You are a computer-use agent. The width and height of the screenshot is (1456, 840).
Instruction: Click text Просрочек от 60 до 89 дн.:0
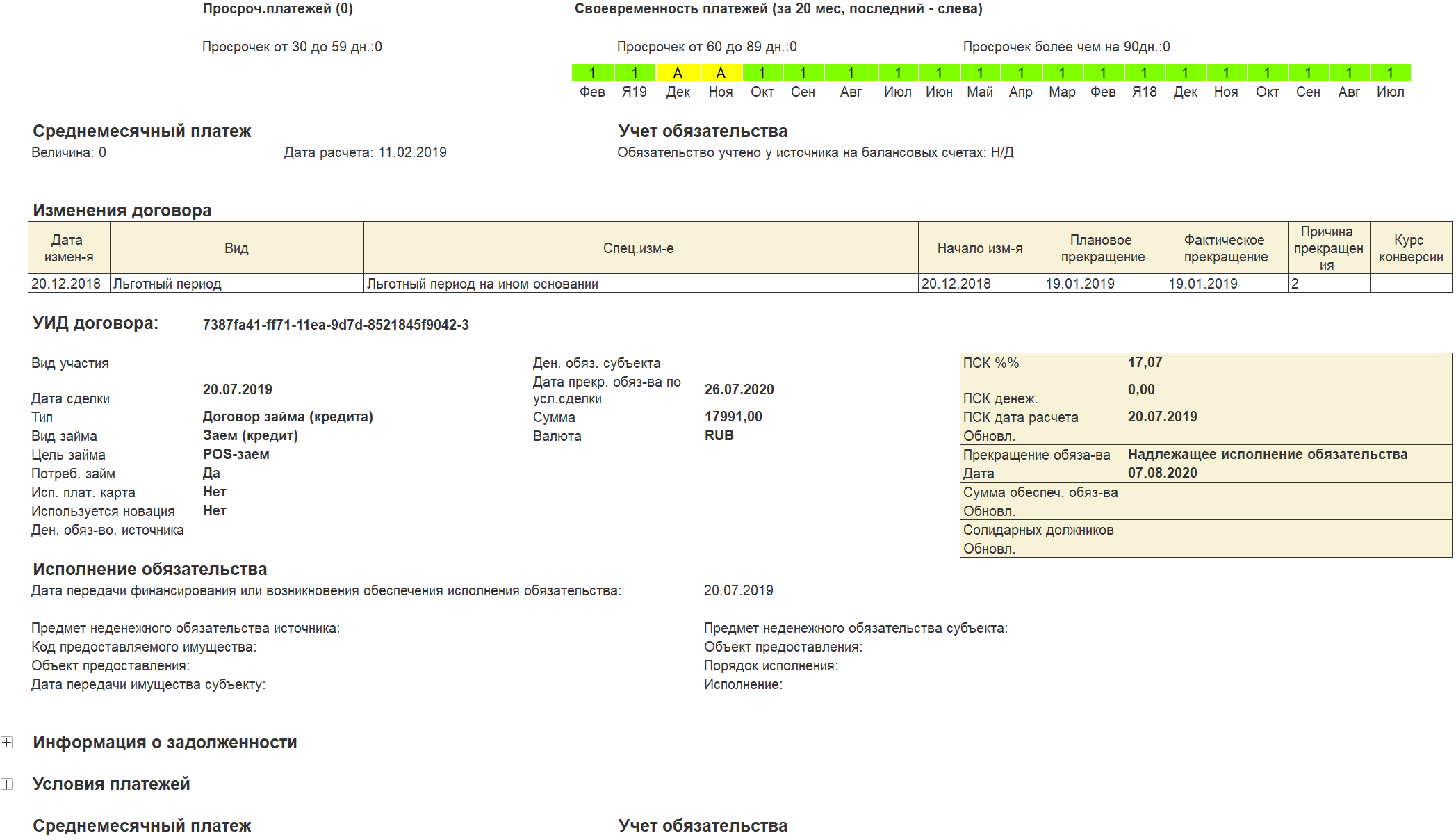click(x=707, y=47)
